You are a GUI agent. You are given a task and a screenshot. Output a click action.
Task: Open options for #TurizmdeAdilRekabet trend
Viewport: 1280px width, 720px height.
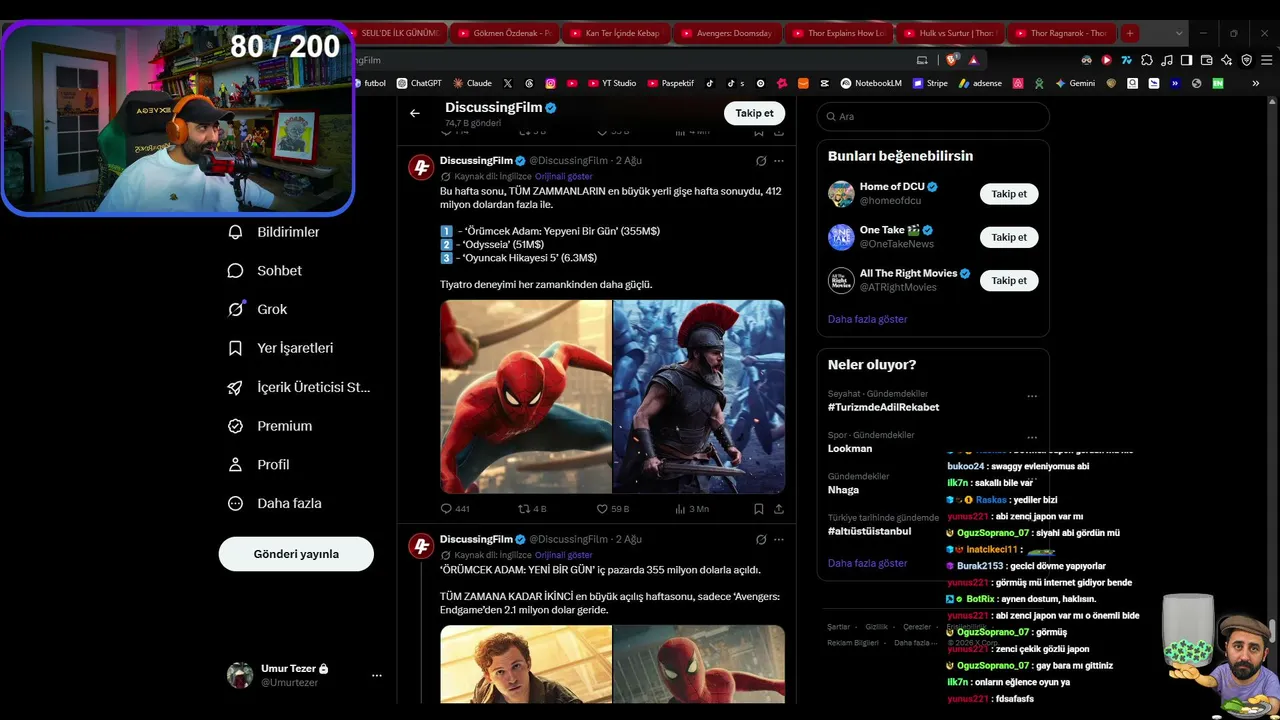point(1032,396)
